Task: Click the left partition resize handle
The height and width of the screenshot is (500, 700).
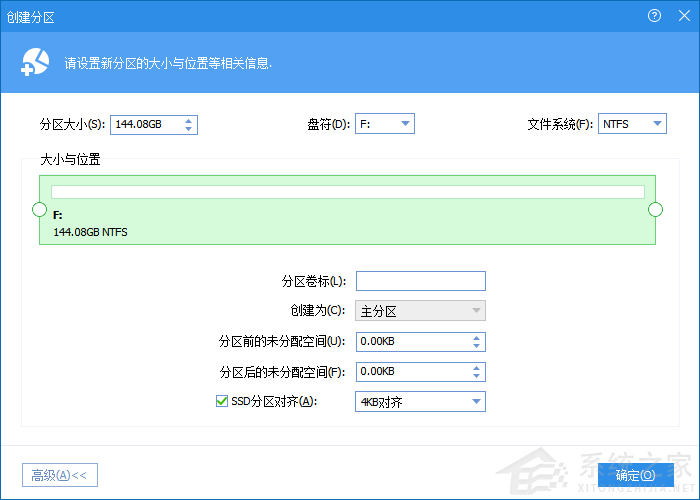Action: 39,209
